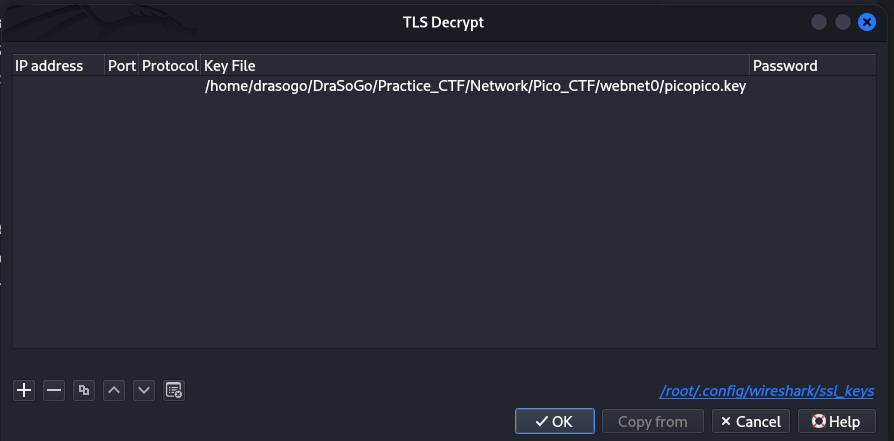894x441 pixels.
Task: Sort by the Port column header
Action: (122, 66)
